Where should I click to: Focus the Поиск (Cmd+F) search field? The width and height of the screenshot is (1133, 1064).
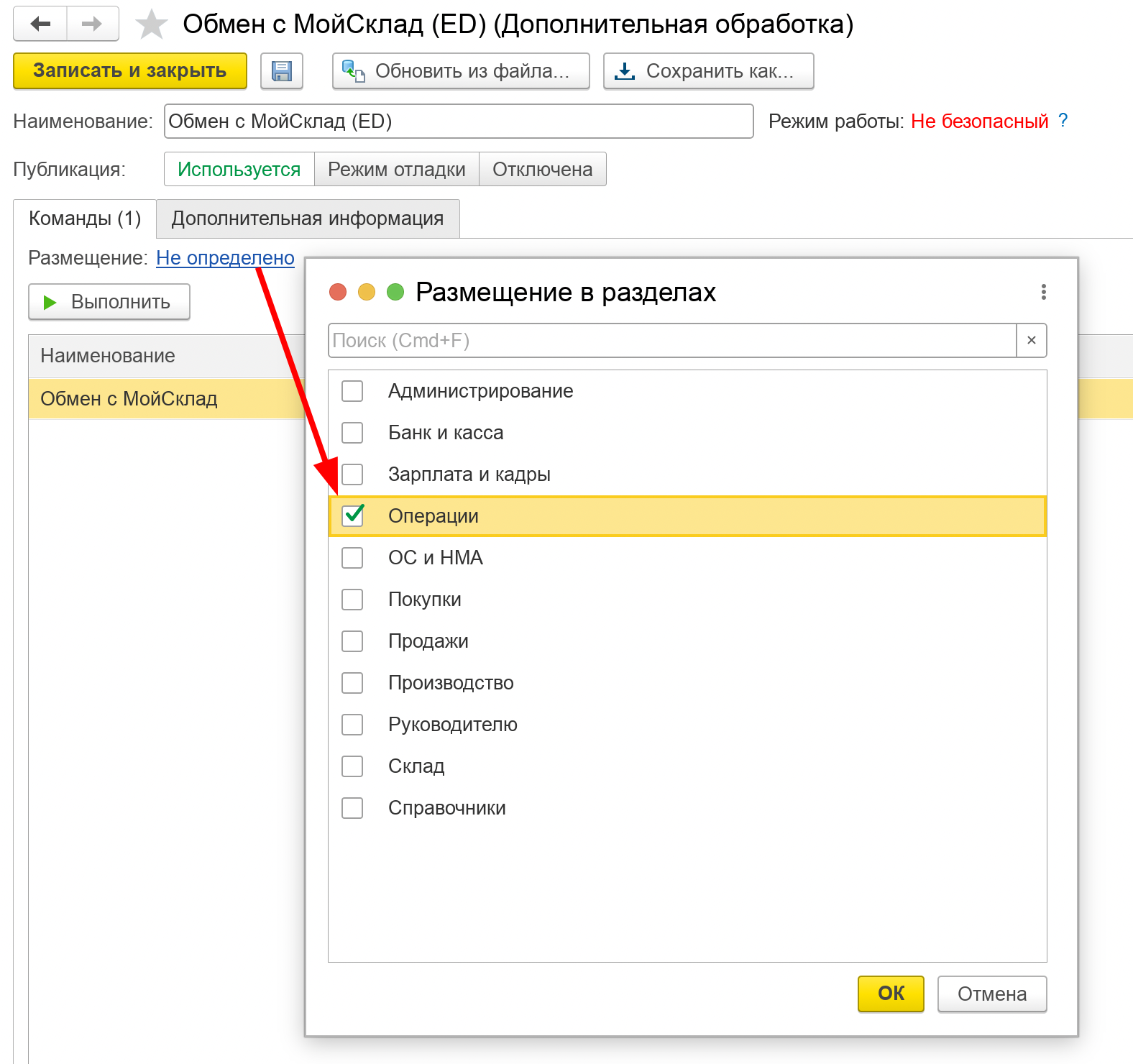672,340
